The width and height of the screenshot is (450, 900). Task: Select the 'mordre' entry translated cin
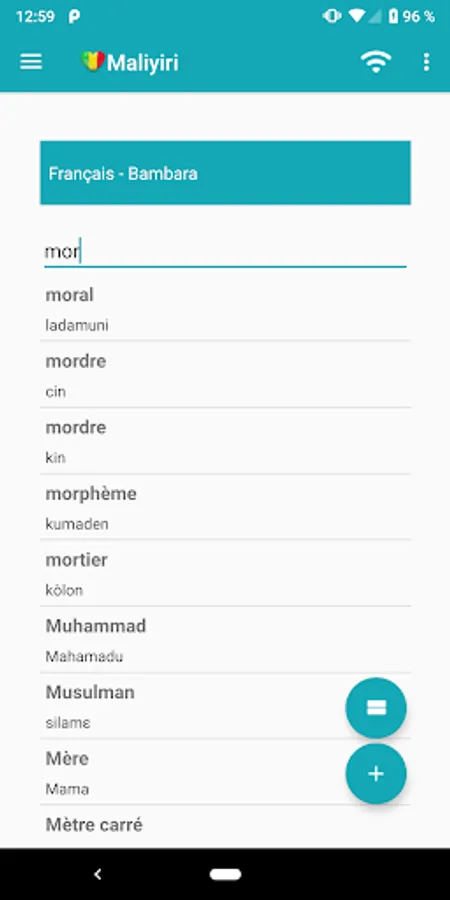[x=225, y=375]
